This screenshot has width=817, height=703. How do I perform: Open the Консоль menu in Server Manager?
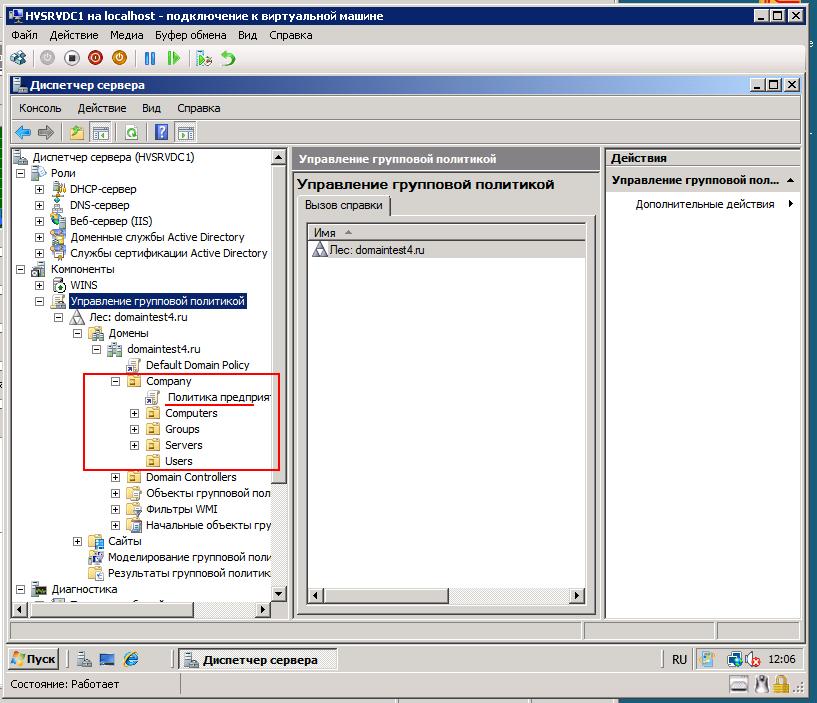[40, 108]
